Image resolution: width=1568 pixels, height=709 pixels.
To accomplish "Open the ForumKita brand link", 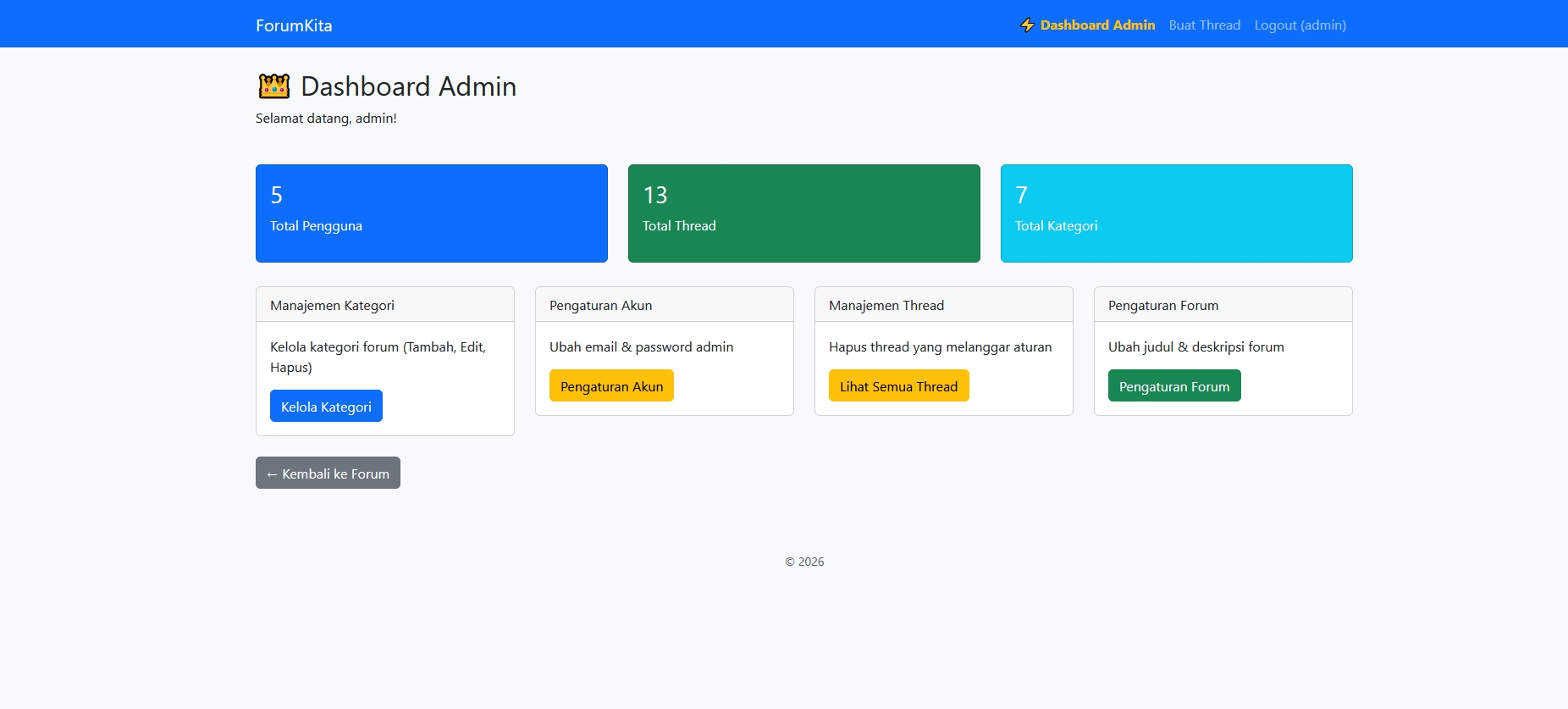I will click(x=294, y=25).
